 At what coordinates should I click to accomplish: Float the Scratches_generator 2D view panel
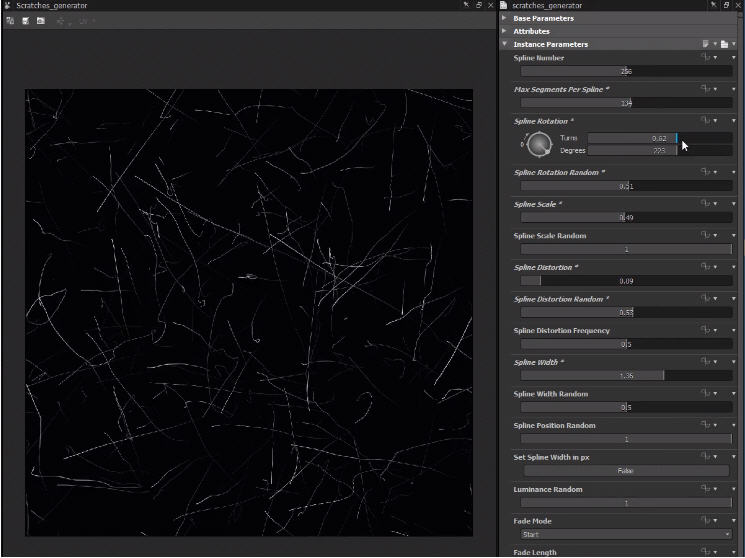click(479, 5)
